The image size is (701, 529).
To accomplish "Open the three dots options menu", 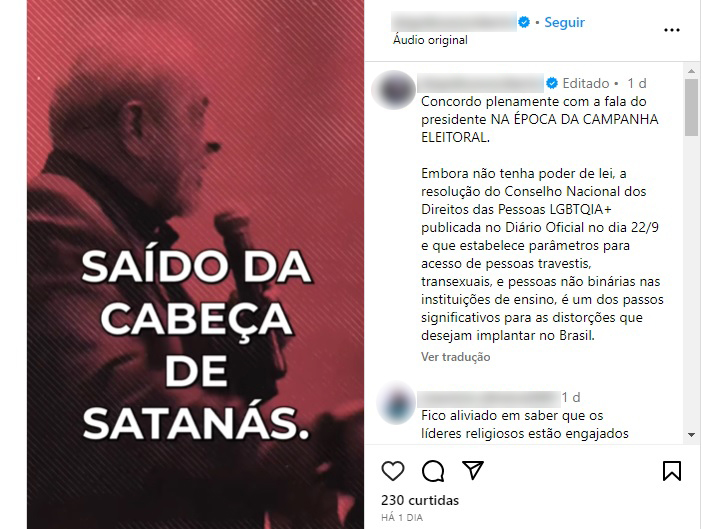I will 671,30.
